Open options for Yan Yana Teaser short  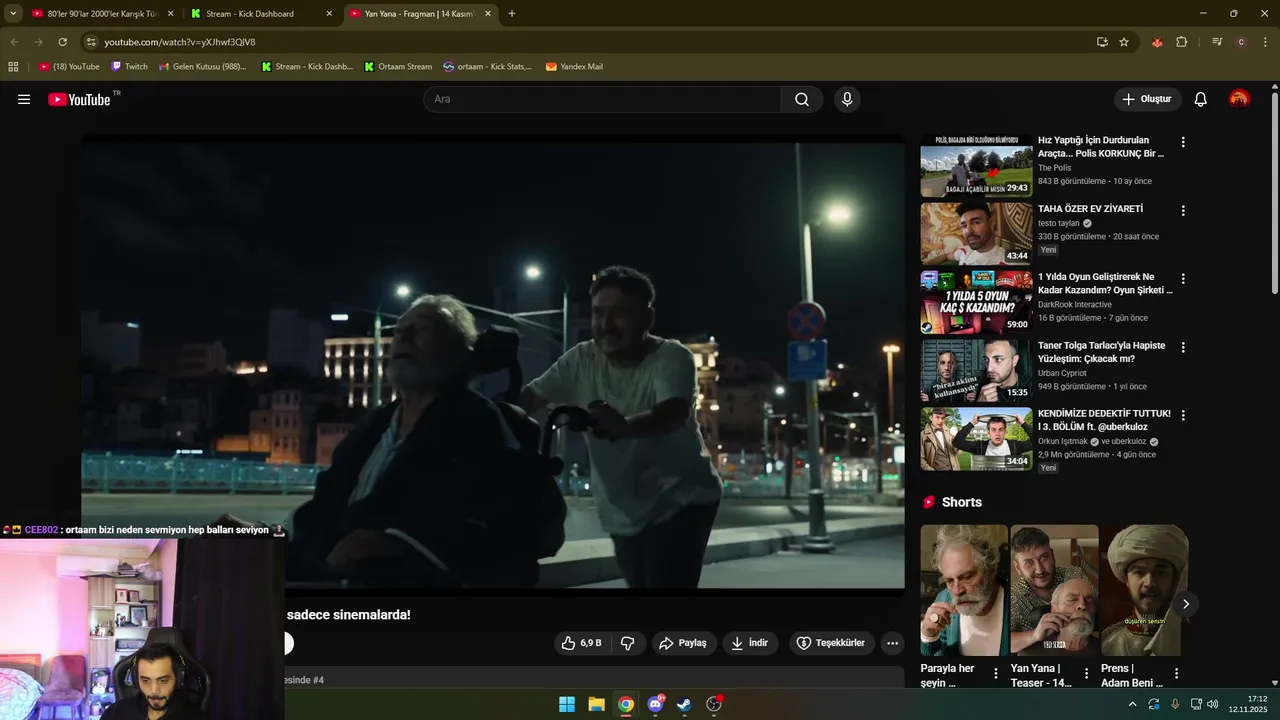1086,674
